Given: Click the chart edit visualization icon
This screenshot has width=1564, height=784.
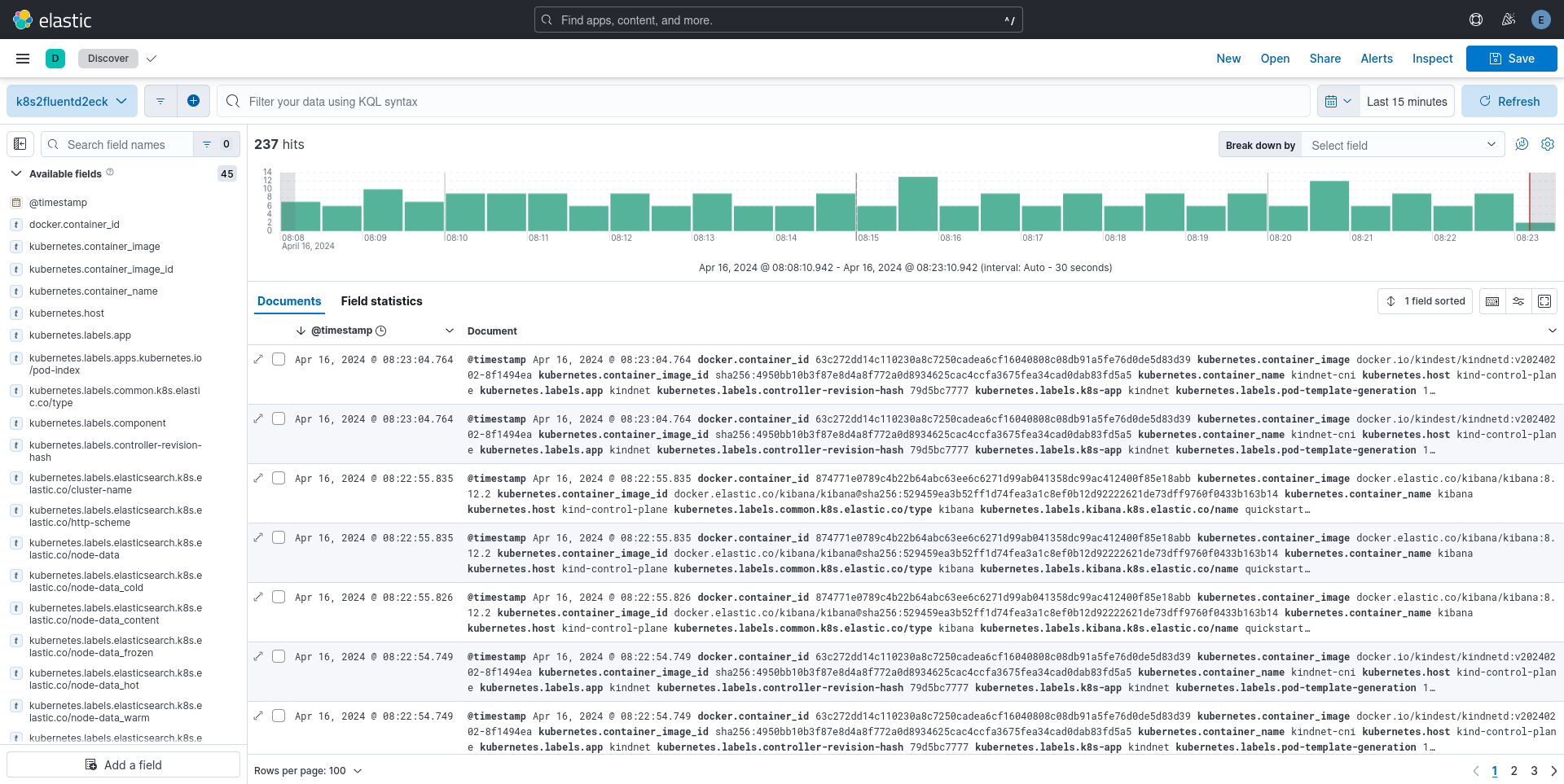Looking at the screenshot, I should pyautogui.click(x=1522, y=144).
